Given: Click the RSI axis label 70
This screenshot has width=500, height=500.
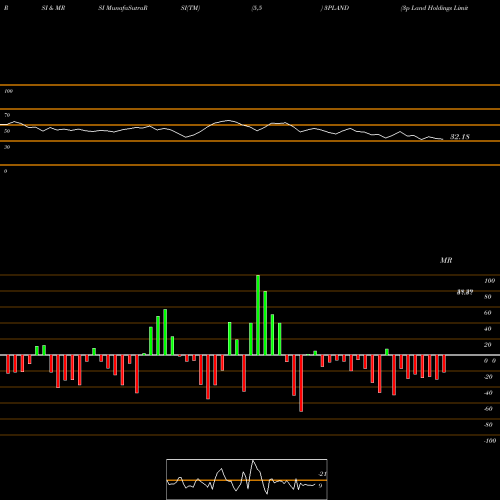Looking at the screenshot, I should 7,115.
